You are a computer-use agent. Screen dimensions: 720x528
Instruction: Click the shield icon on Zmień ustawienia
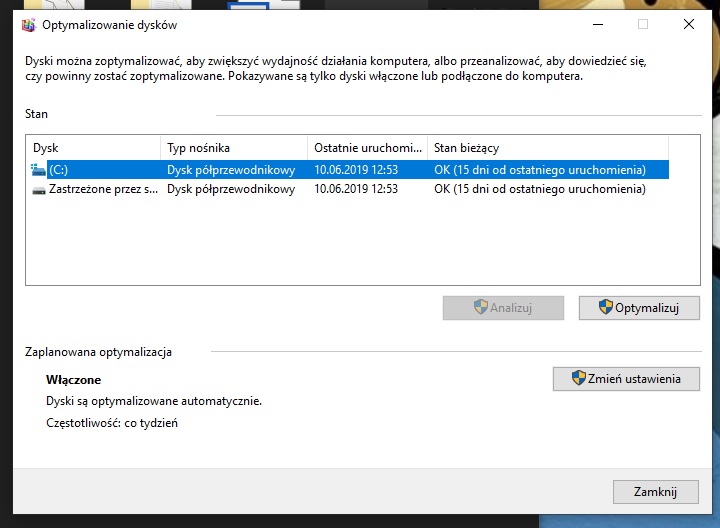(578, 378)
